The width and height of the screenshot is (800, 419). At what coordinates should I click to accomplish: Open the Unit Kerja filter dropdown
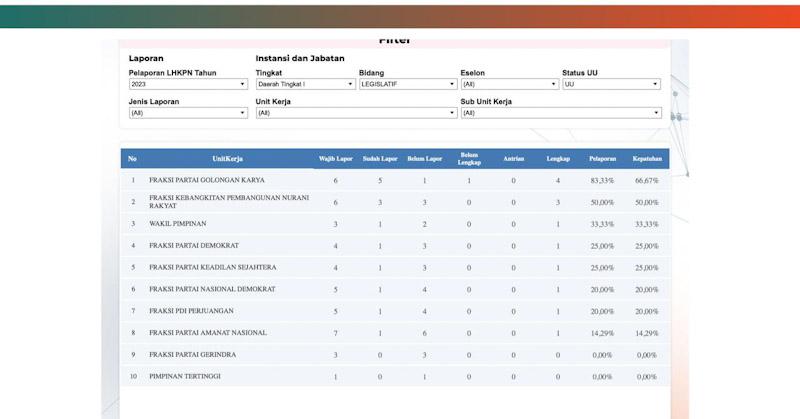click(x=355, y=113)
